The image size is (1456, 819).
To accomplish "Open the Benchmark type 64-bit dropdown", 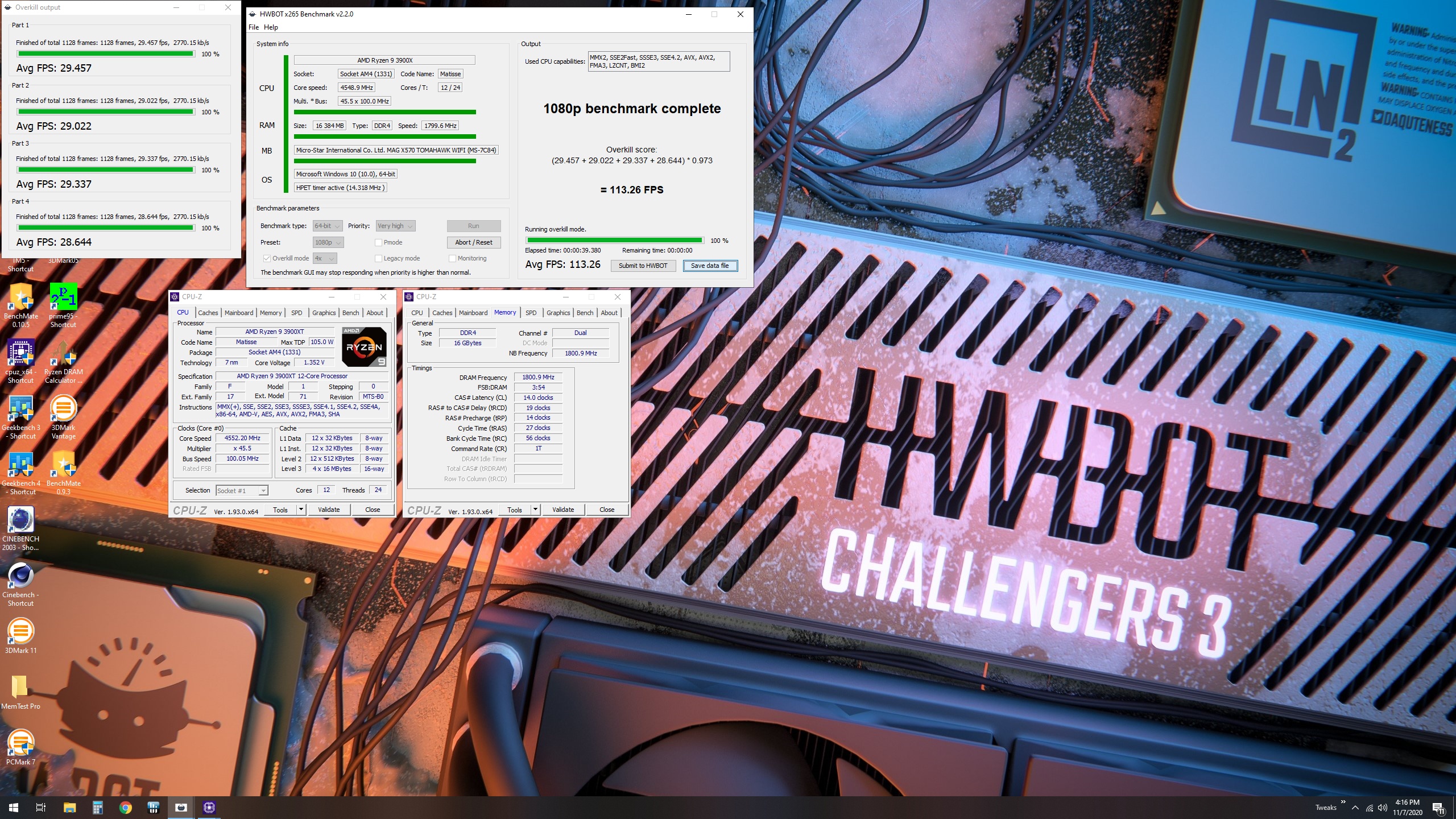I will tap(328, 226).
